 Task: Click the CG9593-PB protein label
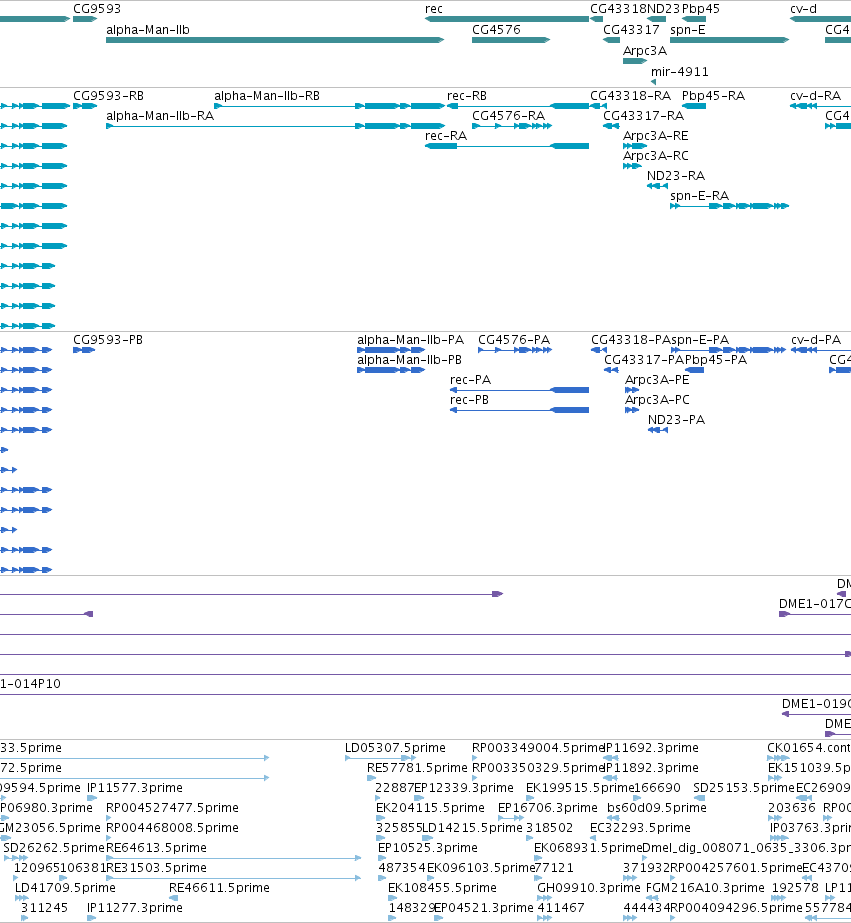pos(108,340)
